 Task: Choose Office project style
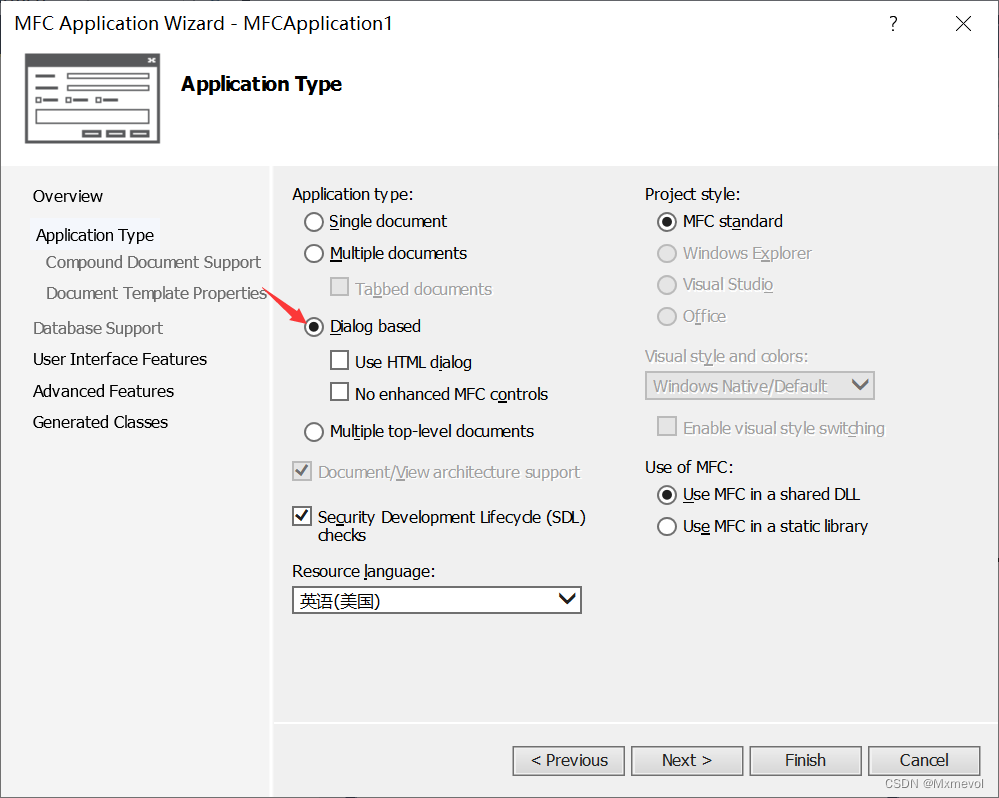pos(666,317)
